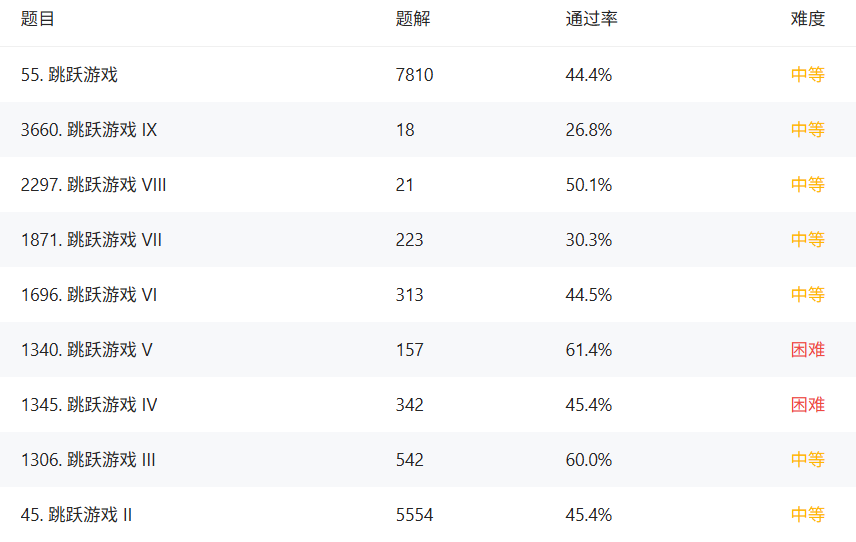Open problem 3660. 跳跃游戏 IX
Screen dimensions: 856x542
click(x=89, y=130)
